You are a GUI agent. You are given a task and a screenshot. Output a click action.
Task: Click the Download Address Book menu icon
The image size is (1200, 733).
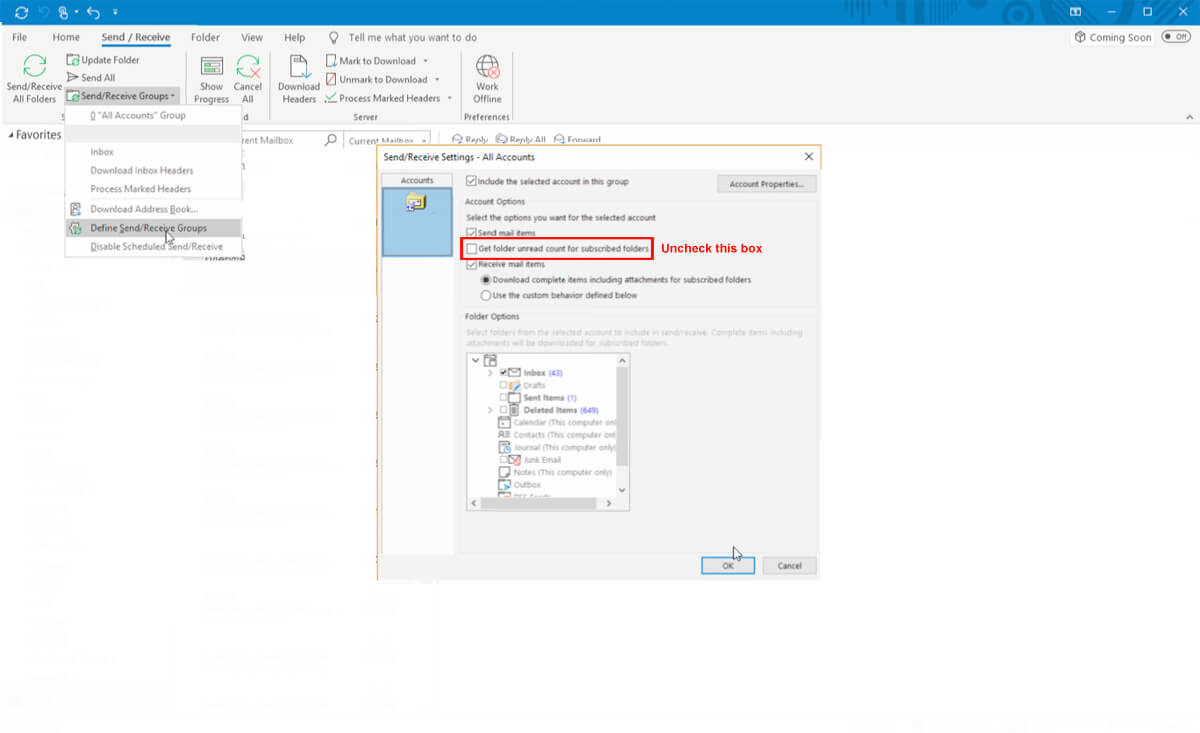(76, 209)
